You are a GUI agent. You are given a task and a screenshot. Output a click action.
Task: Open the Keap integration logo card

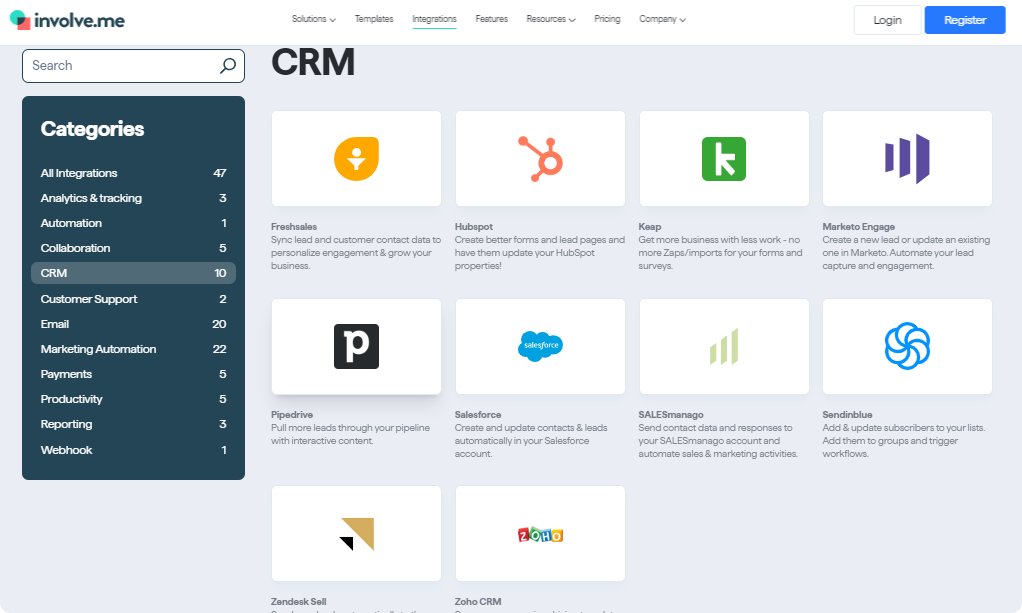pyautogui.click(x=724, y=158)
